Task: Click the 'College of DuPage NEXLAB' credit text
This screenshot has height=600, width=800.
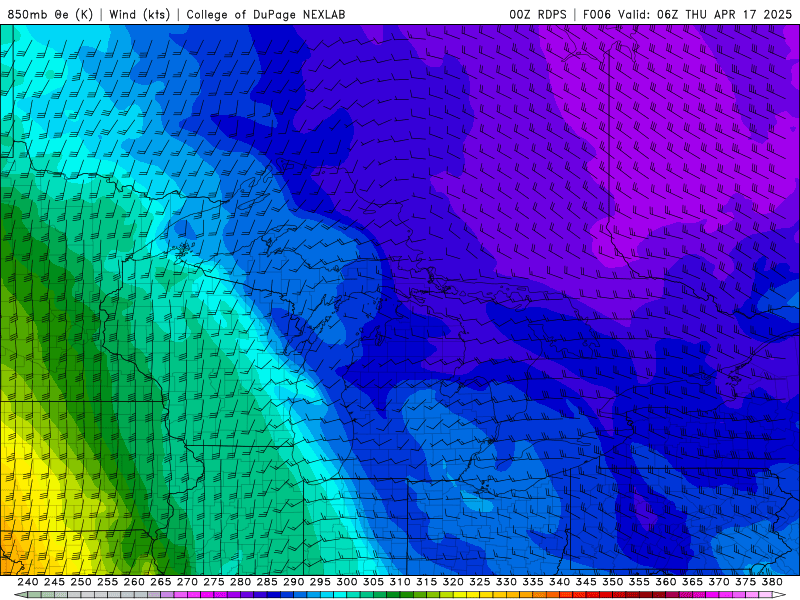Action: (266, 14)
